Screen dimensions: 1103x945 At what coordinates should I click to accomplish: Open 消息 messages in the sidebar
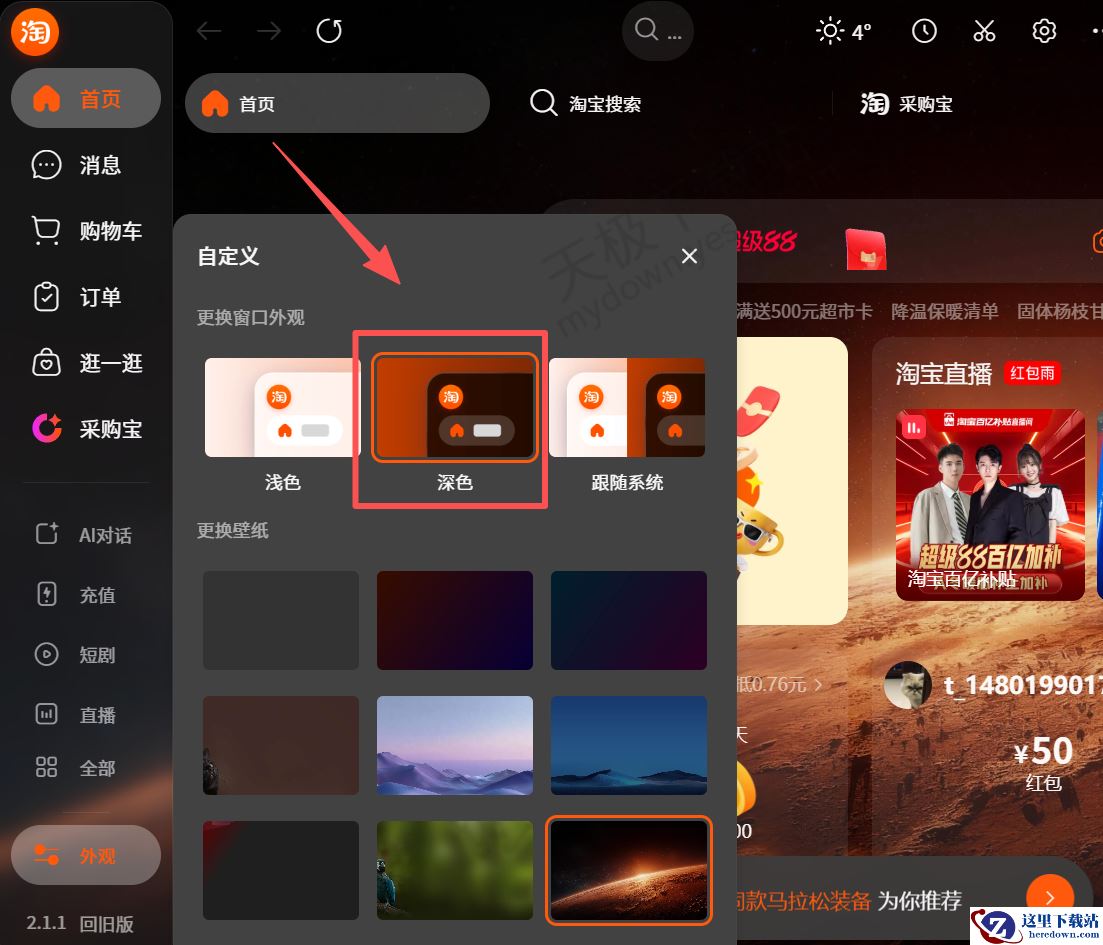pos(85,165)
